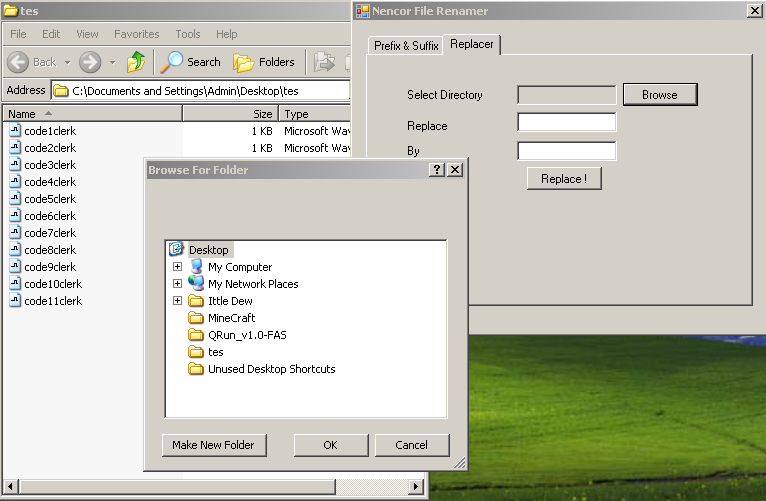Click the Explorer horizontal scrollbar thumb
766x501 pixels.
[x=177, y=486]
